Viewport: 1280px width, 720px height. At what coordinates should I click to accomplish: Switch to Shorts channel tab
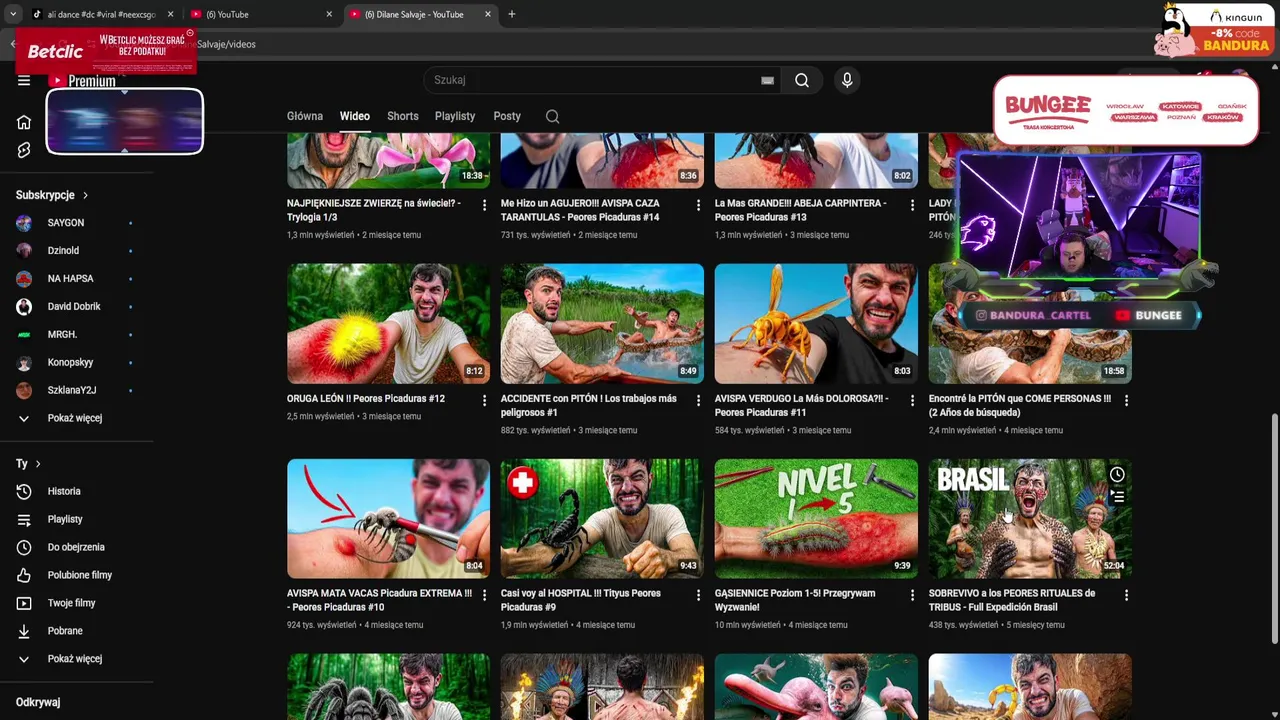coord(403,116)
